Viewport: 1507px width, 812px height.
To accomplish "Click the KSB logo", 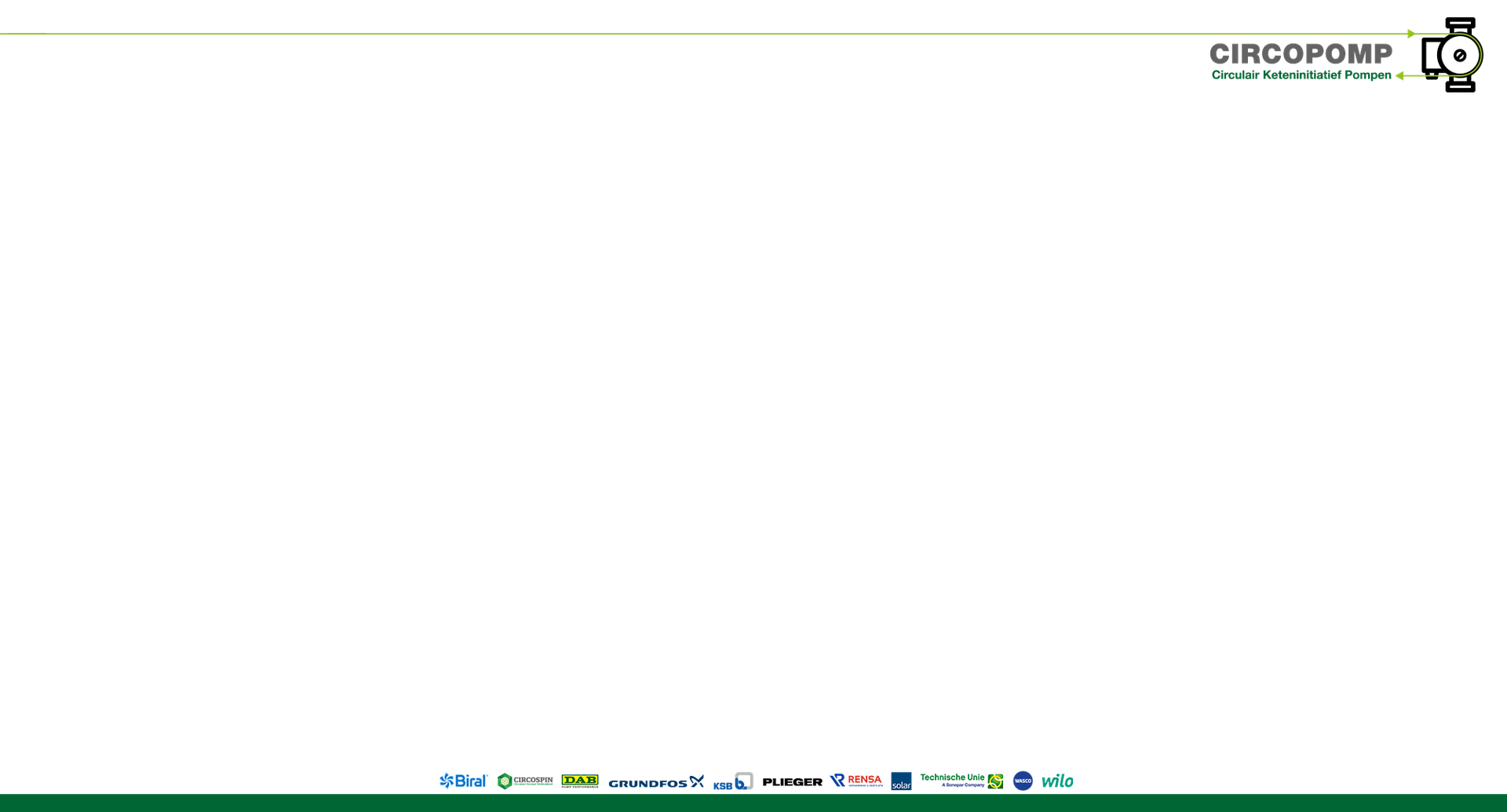I will tap(733, 781).
